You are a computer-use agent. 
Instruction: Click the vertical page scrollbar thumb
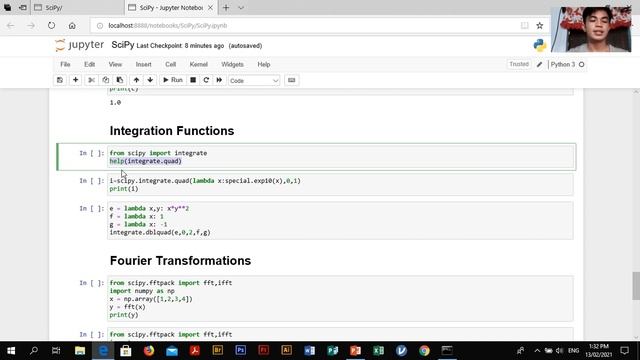(636, 286)
